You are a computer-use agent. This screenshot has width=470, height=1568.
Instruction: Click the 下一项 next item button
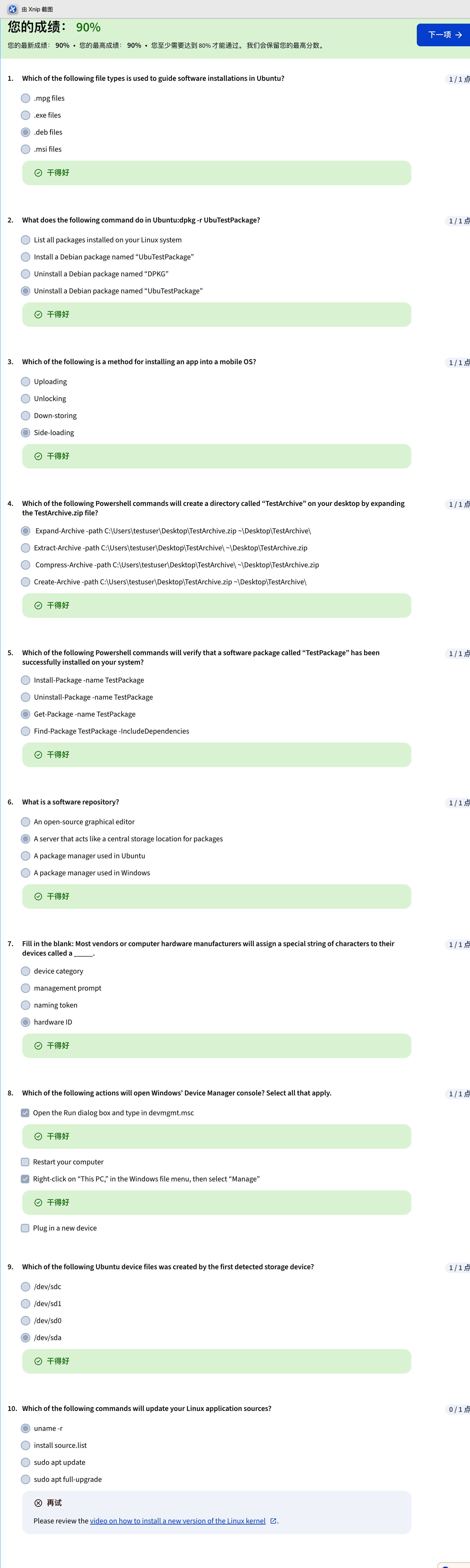tap(444, 35)
